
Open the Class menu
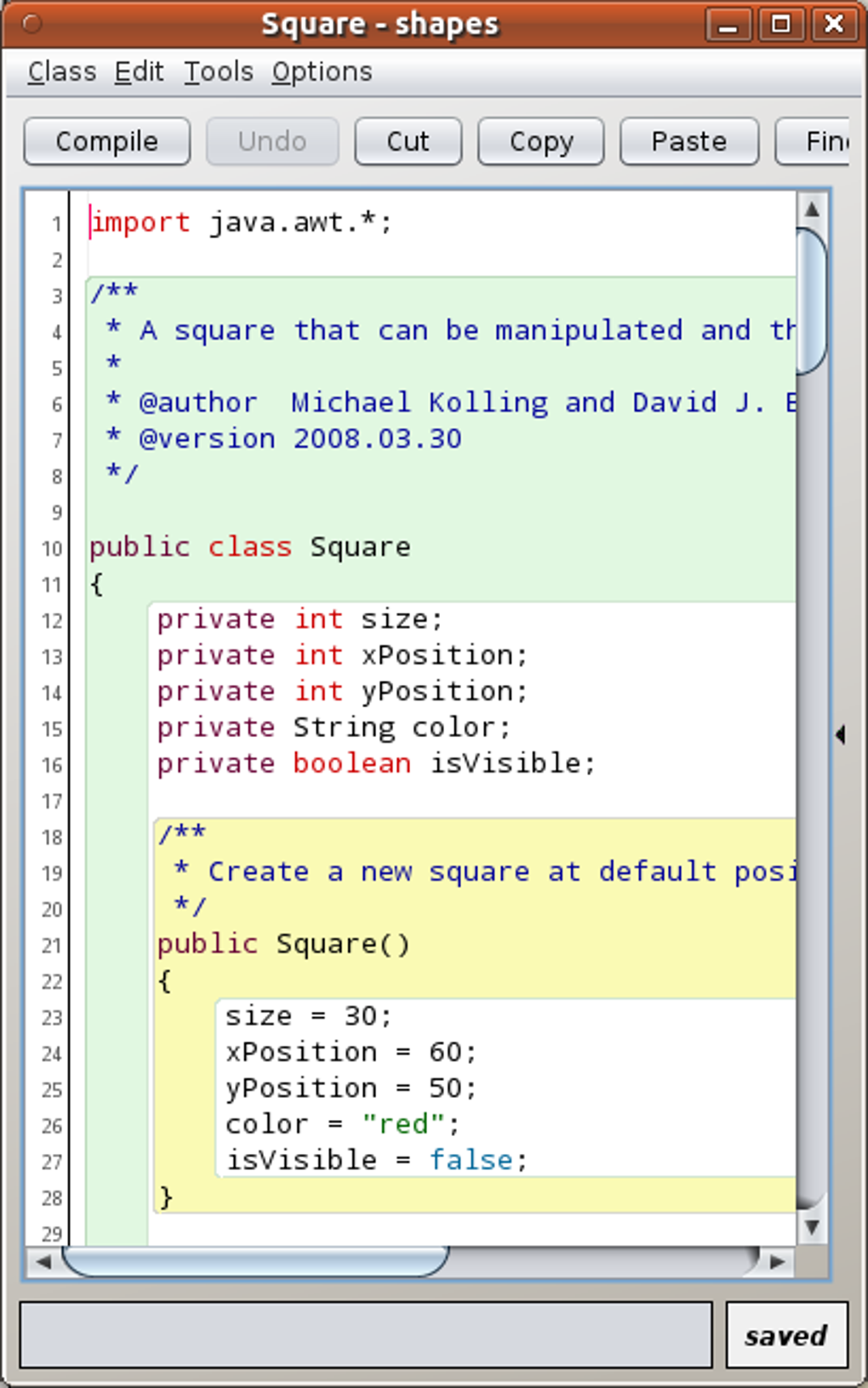tap(61, 71)
